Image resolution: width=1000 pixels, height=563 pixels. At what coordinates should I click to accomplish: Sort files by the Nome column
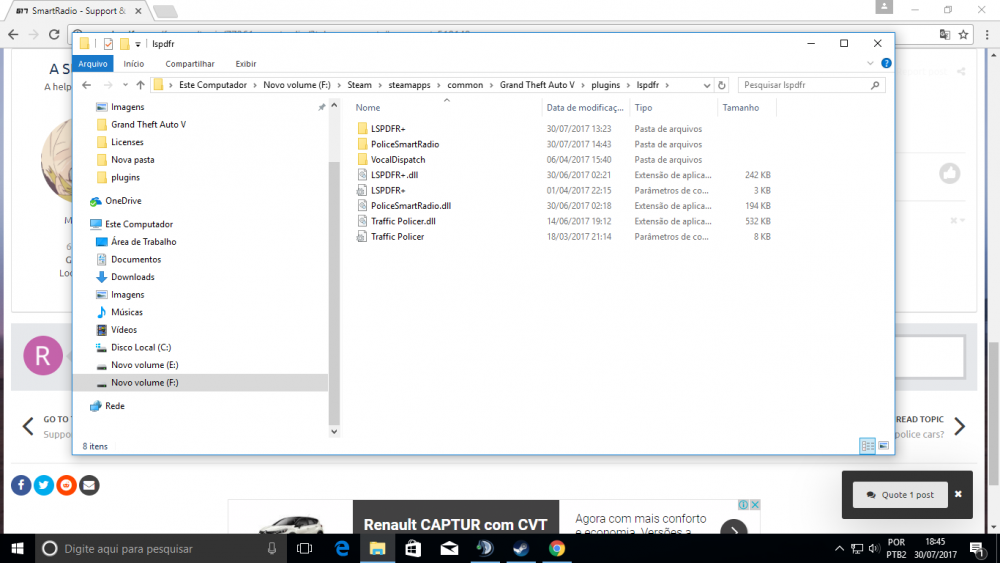[x=368, y=108]
